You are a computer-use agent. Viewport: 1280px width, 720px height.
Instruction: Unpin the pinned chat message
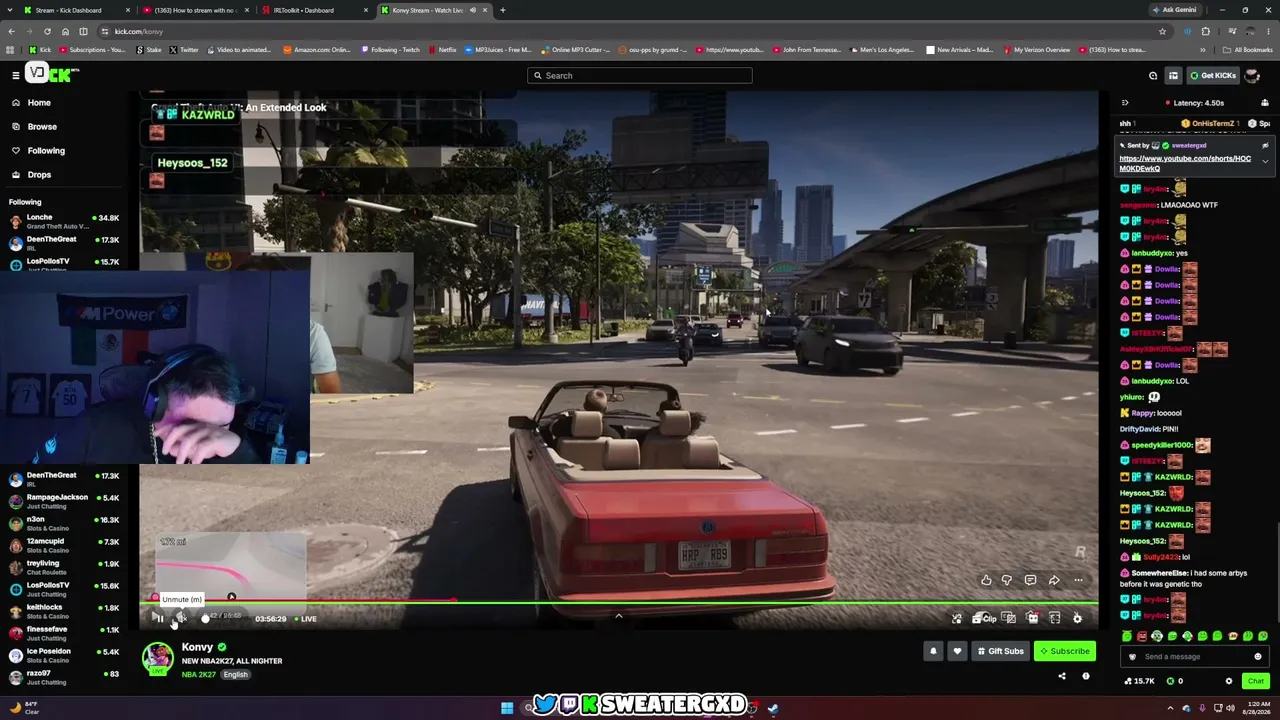pos(1265,145)
